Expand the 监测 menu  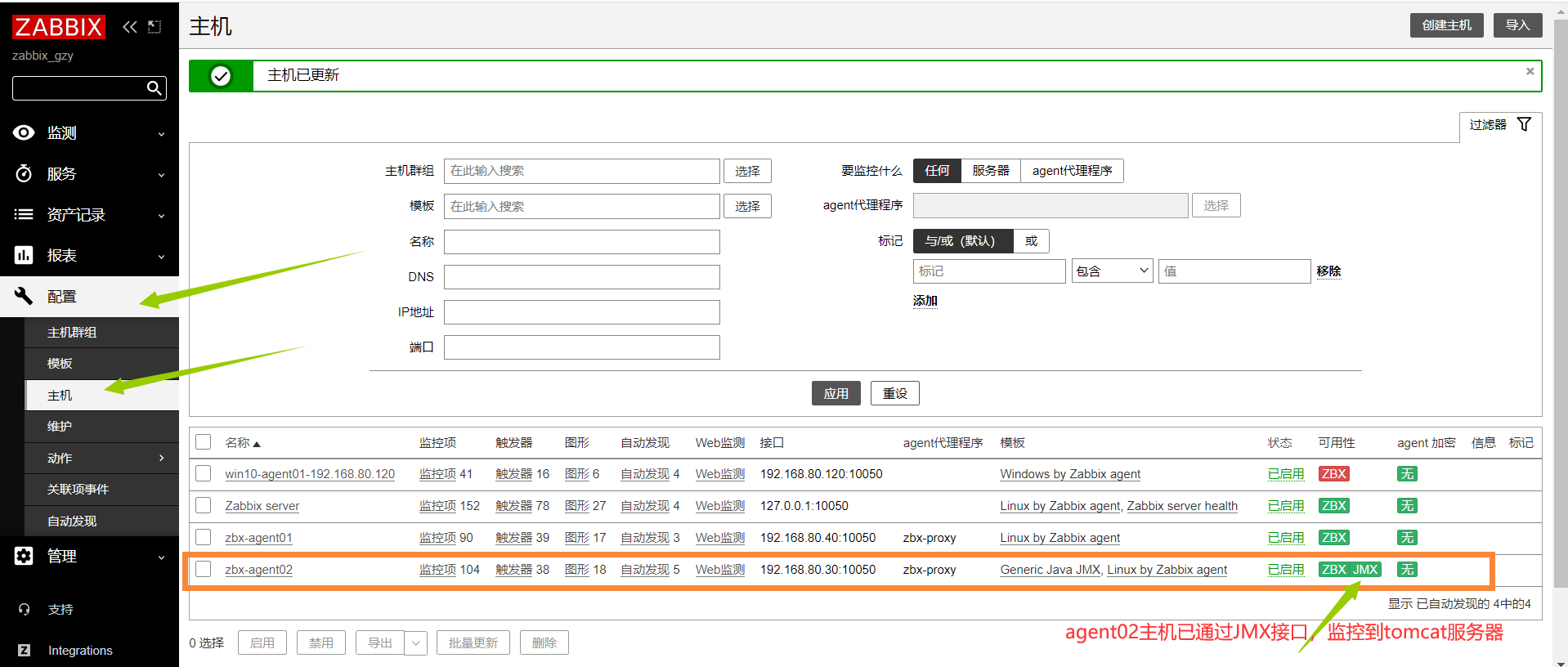pos(161,134)
